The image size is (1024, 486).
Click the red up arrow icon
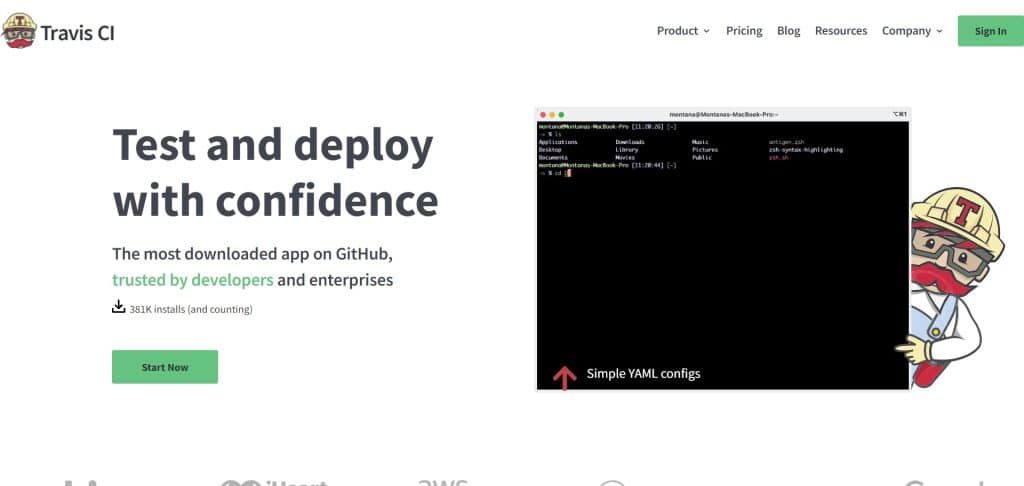pyautogui.click(x=564, y=378)
